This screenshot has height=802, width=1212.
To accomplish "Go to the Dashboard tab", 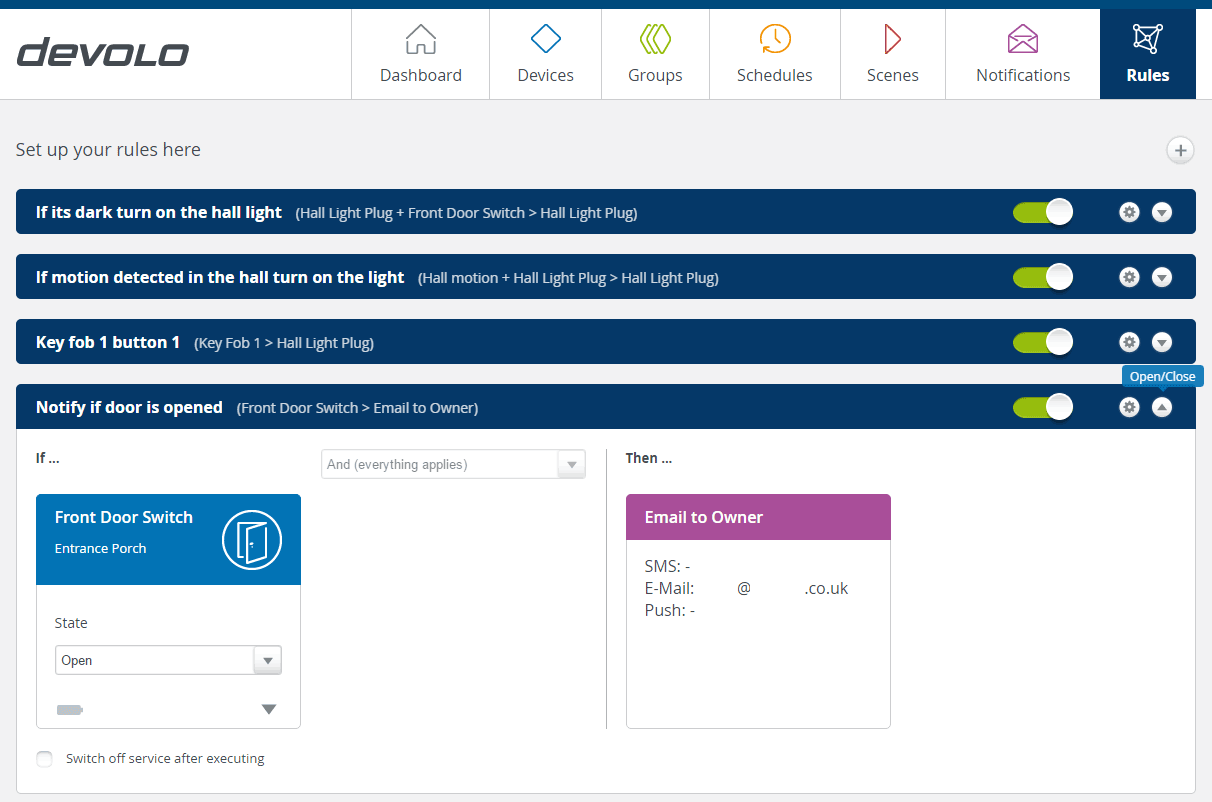I will 420,55.
